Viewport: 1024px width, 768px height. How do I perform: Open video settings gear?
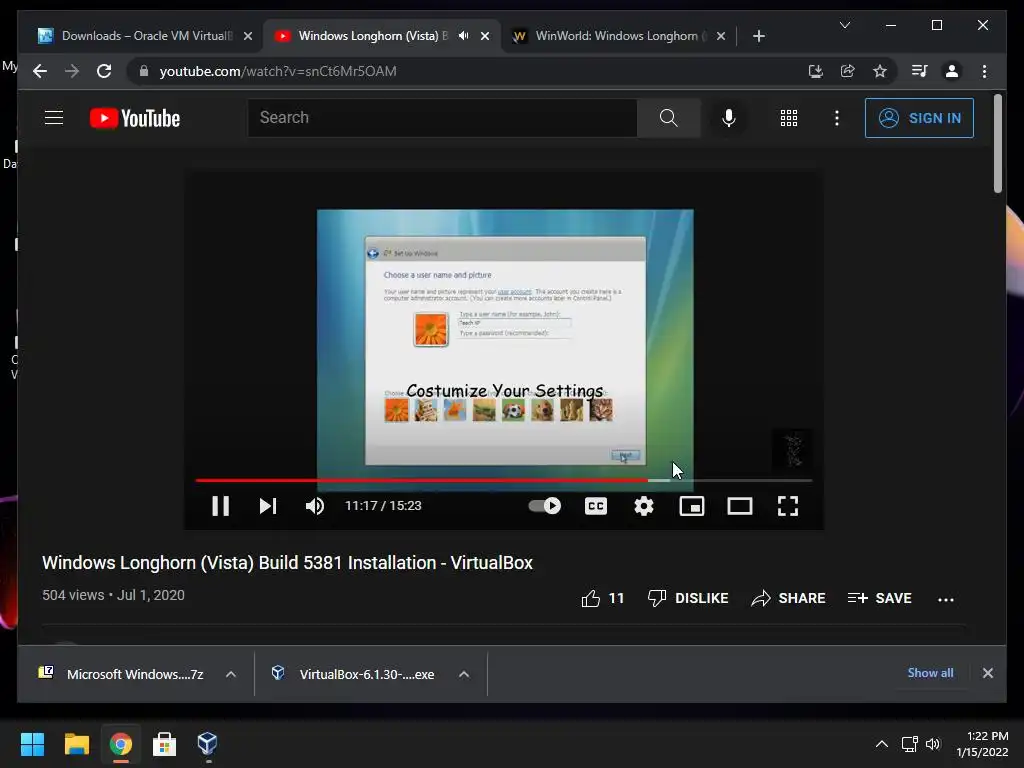(x=644, y=506)
